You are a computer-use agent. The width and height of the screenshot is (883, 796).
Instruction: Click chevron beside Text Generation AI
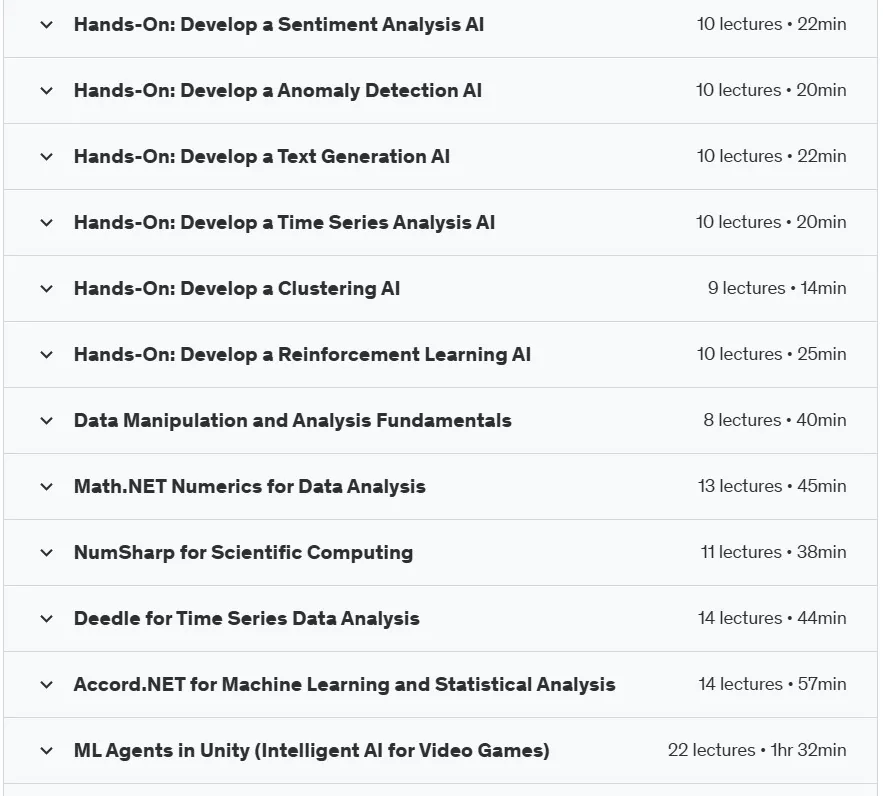pyautogui.click(x=47, y=156)
